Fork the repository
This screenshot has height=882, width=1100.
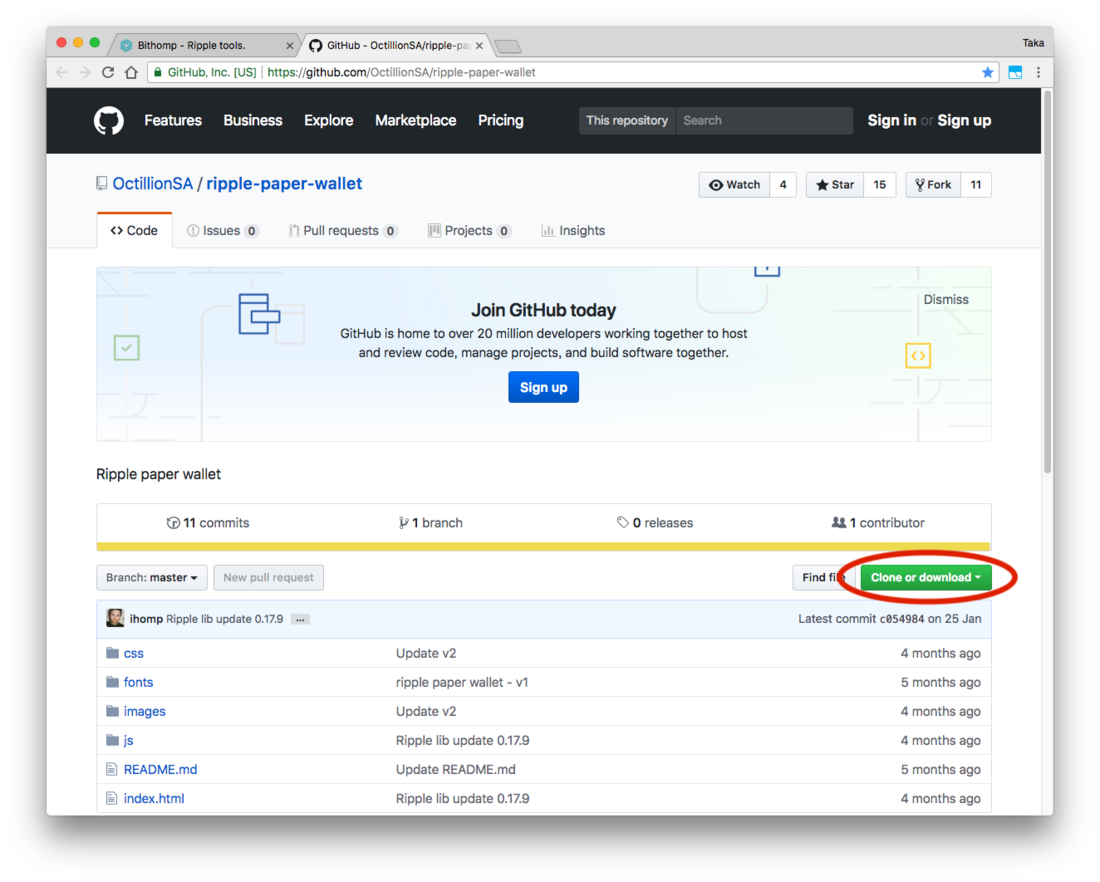(933, 185)
